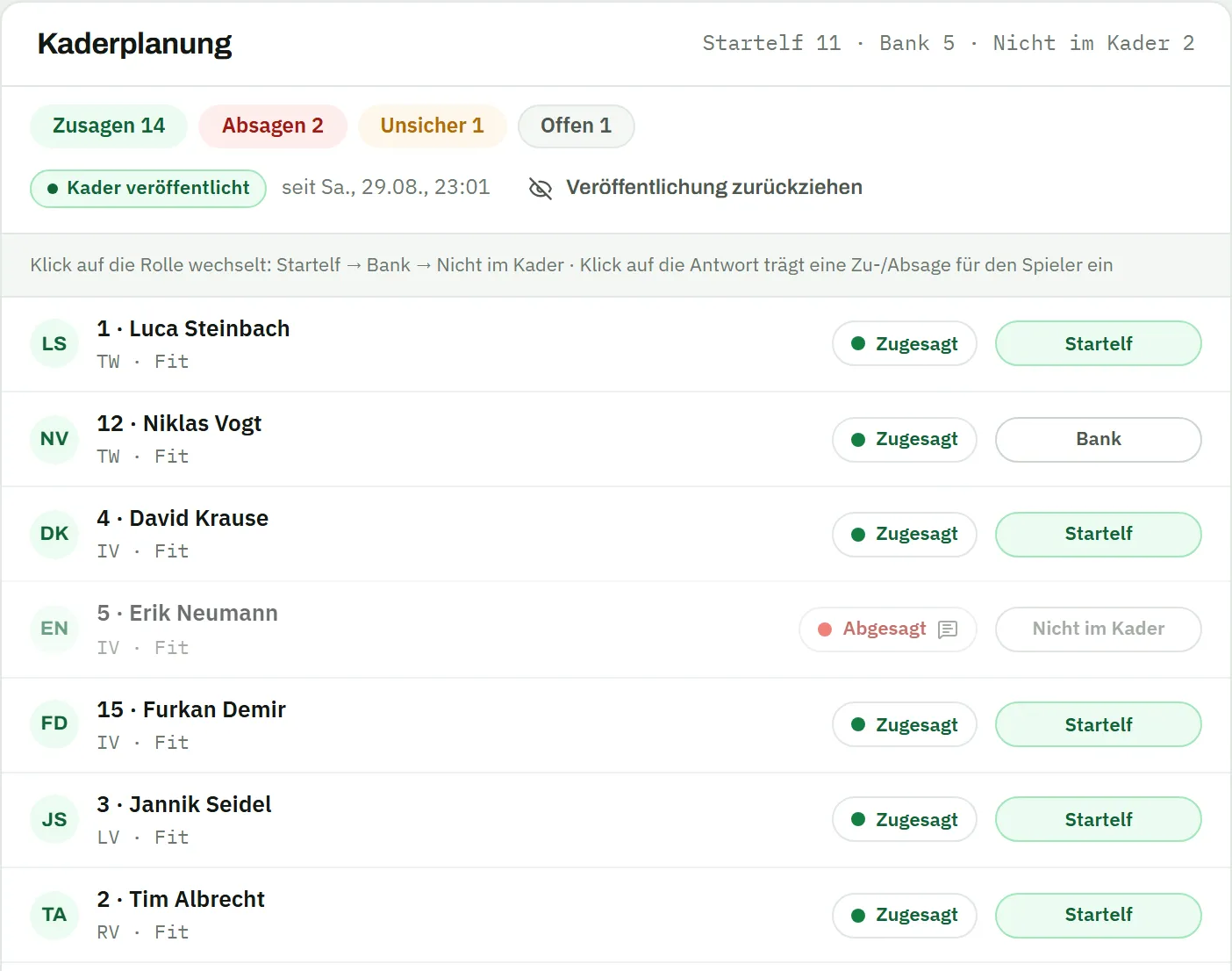
Task: Click the Kaderplanung heading
Action: 134,43
